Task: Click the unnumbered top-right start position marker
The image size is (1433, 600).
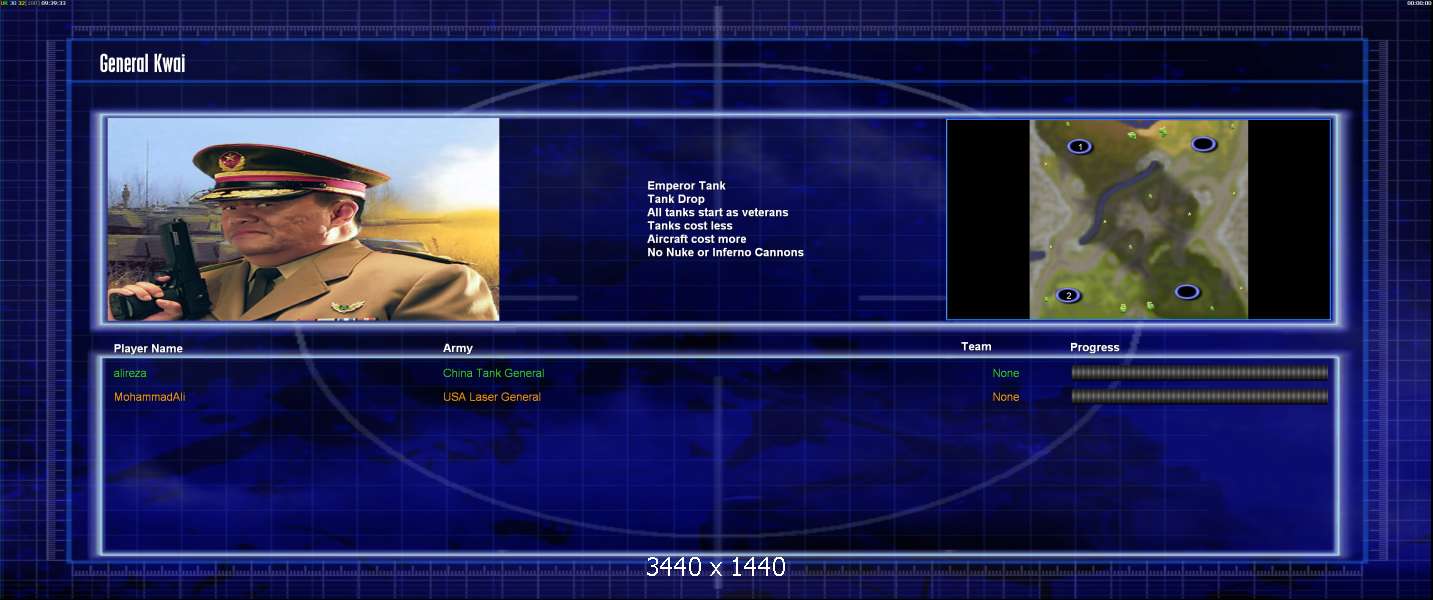Action: (x=1203, y=144)
